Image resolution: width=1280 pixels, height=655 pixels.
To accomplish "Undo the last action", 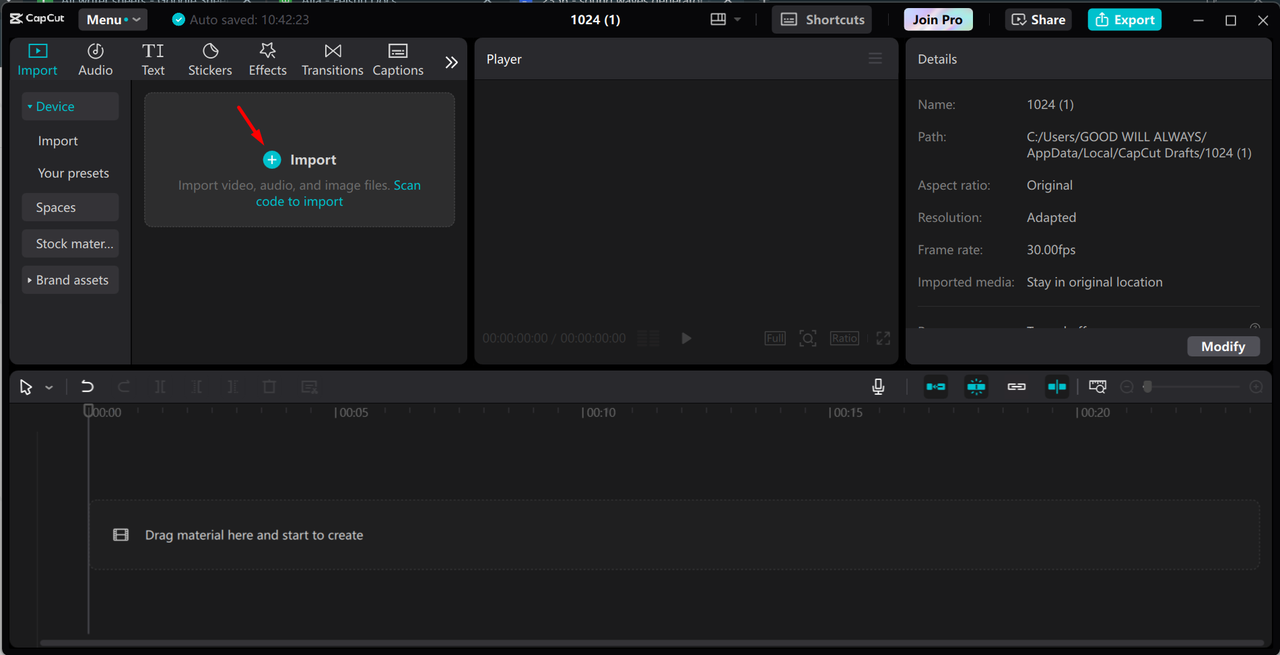I will pos(87,387).
